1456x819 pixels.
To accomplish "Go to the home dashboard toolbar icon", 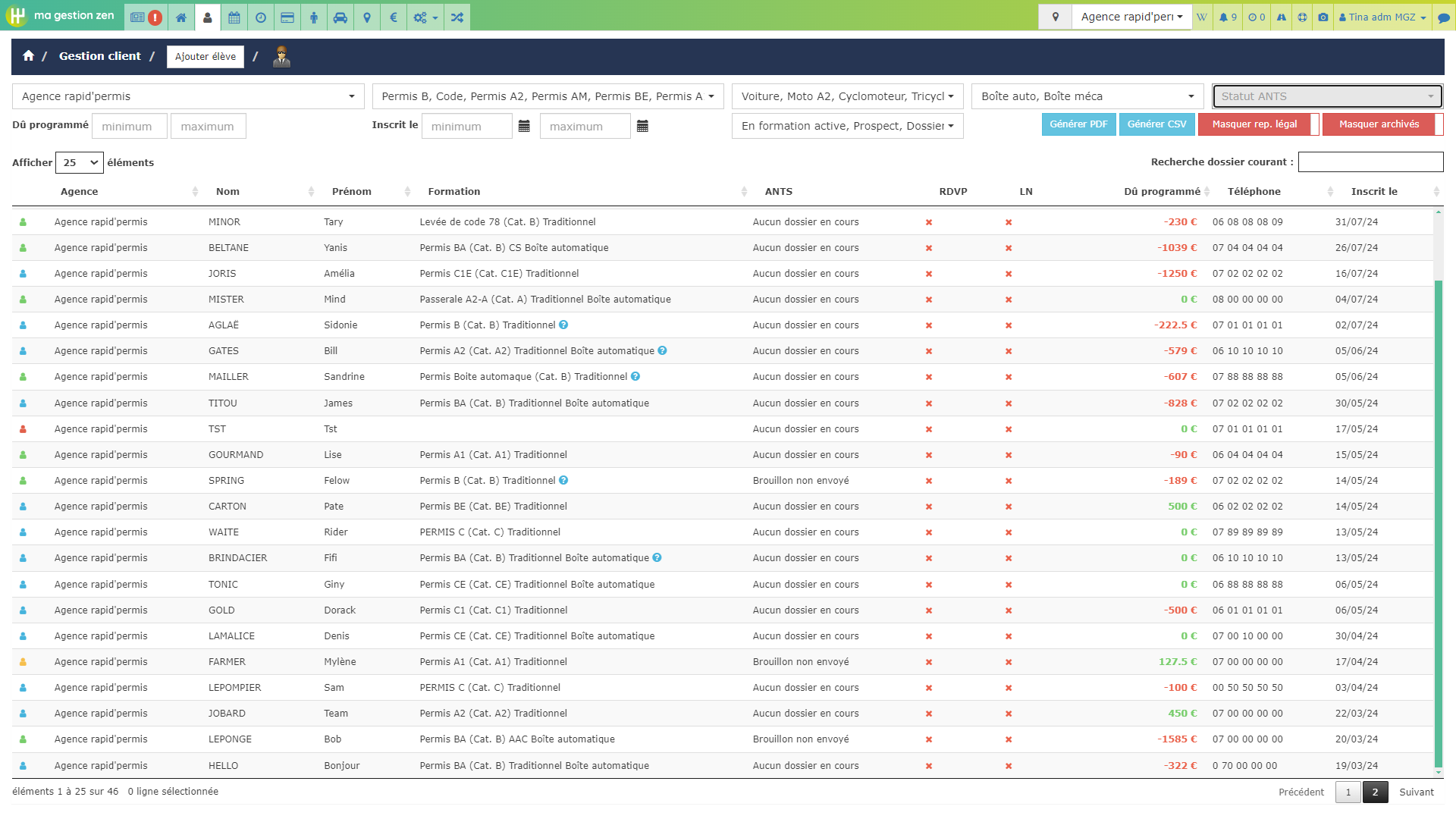I will pyautogui.click(x=180, y=17).
